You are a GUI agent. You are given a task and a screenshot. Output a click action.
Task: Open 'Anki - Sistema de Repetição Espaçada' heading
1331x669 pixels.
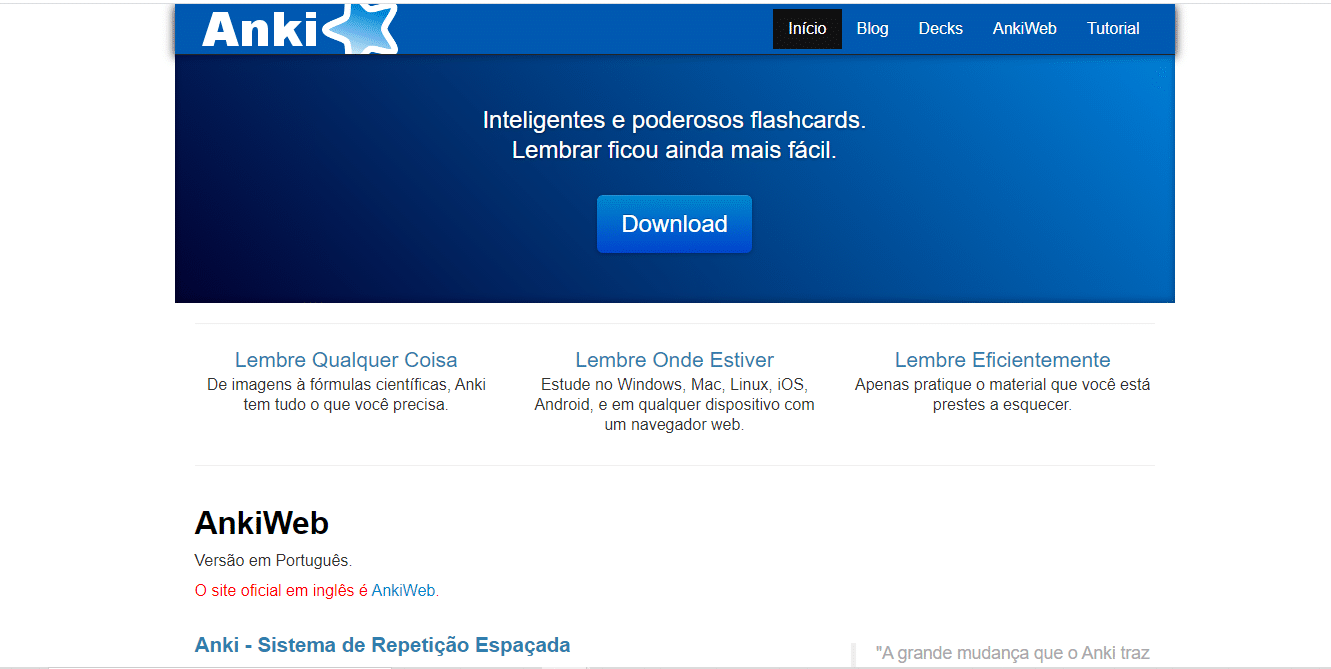pyautogui.click(x=382, y=645)
